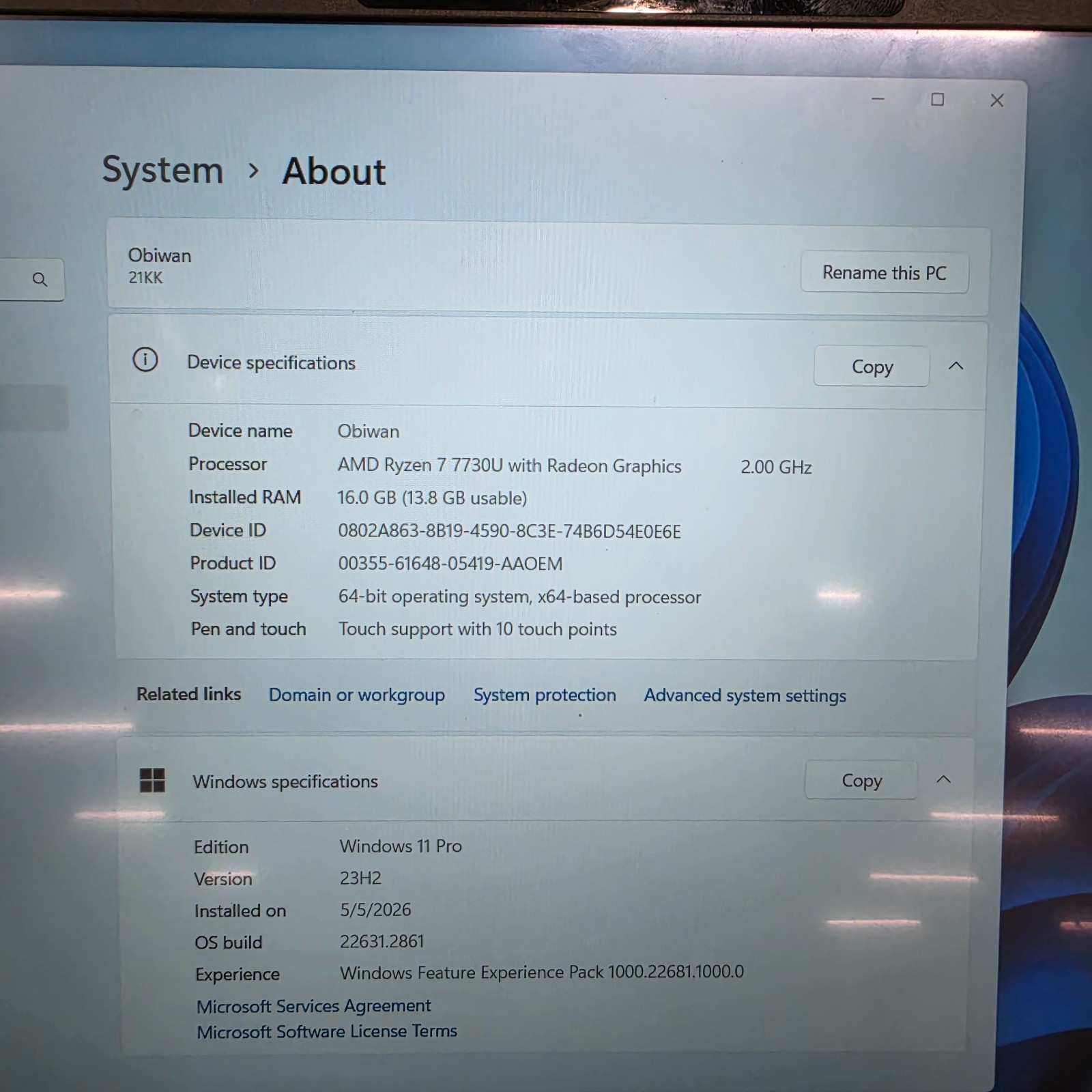Copy the Windows specifications

[861, 779]
